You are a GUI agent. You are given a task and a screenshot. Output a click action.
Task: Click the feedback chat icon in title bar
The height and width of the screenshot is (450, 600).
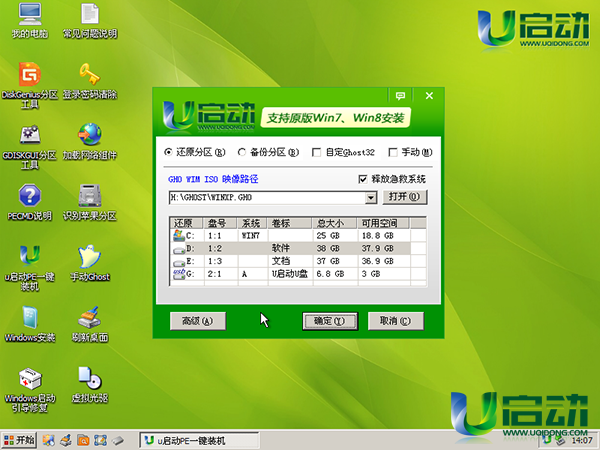pyautogui.click(x=401, y=96)
